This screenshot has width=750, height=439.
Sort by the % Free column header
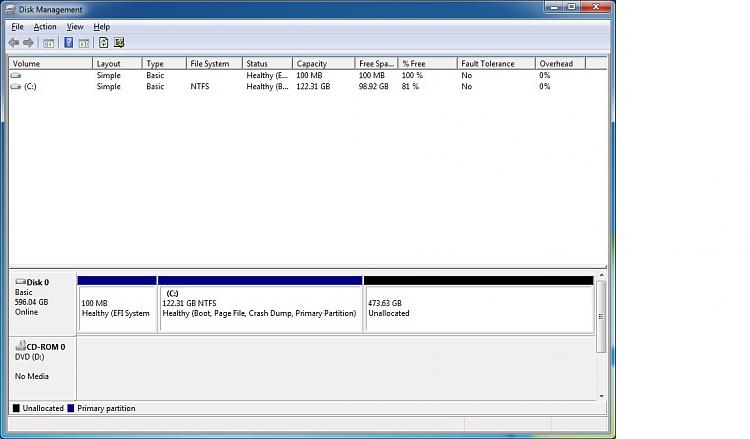coord(427,64)
